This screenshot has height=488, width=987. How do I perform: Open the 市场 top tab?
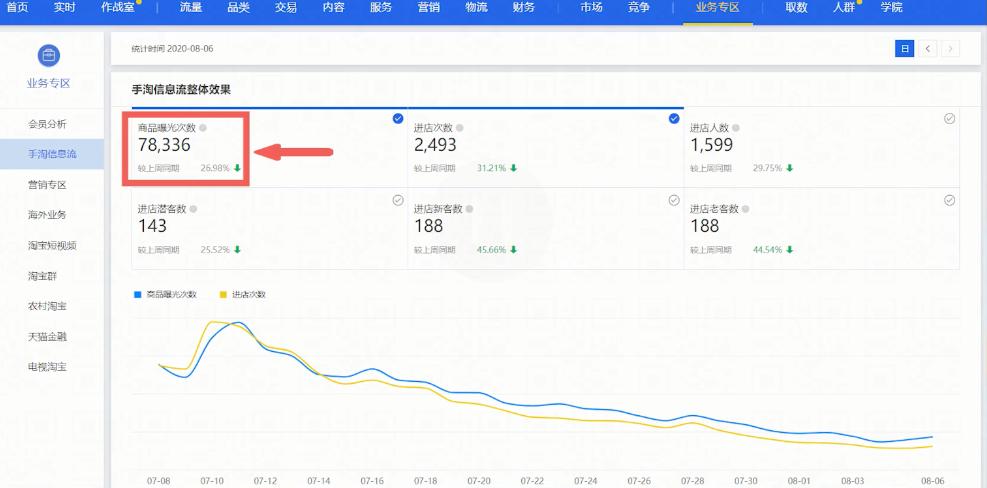tap(591, 8)
